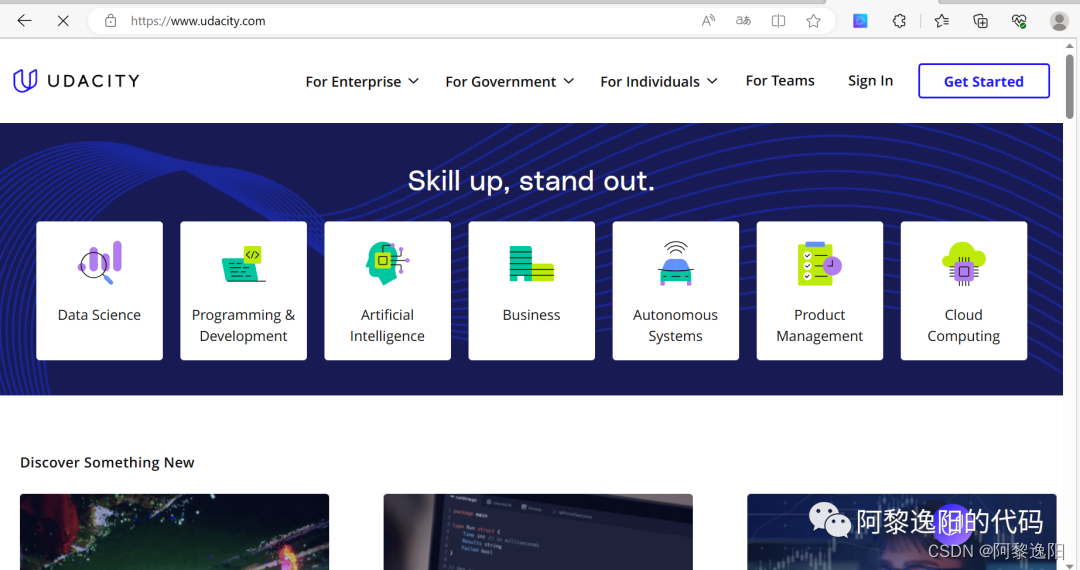Viewport: 1080px width, 570px height.
Task: Click the Udacity logo icon
Action: pyautogui.click(x=25, y=81)
